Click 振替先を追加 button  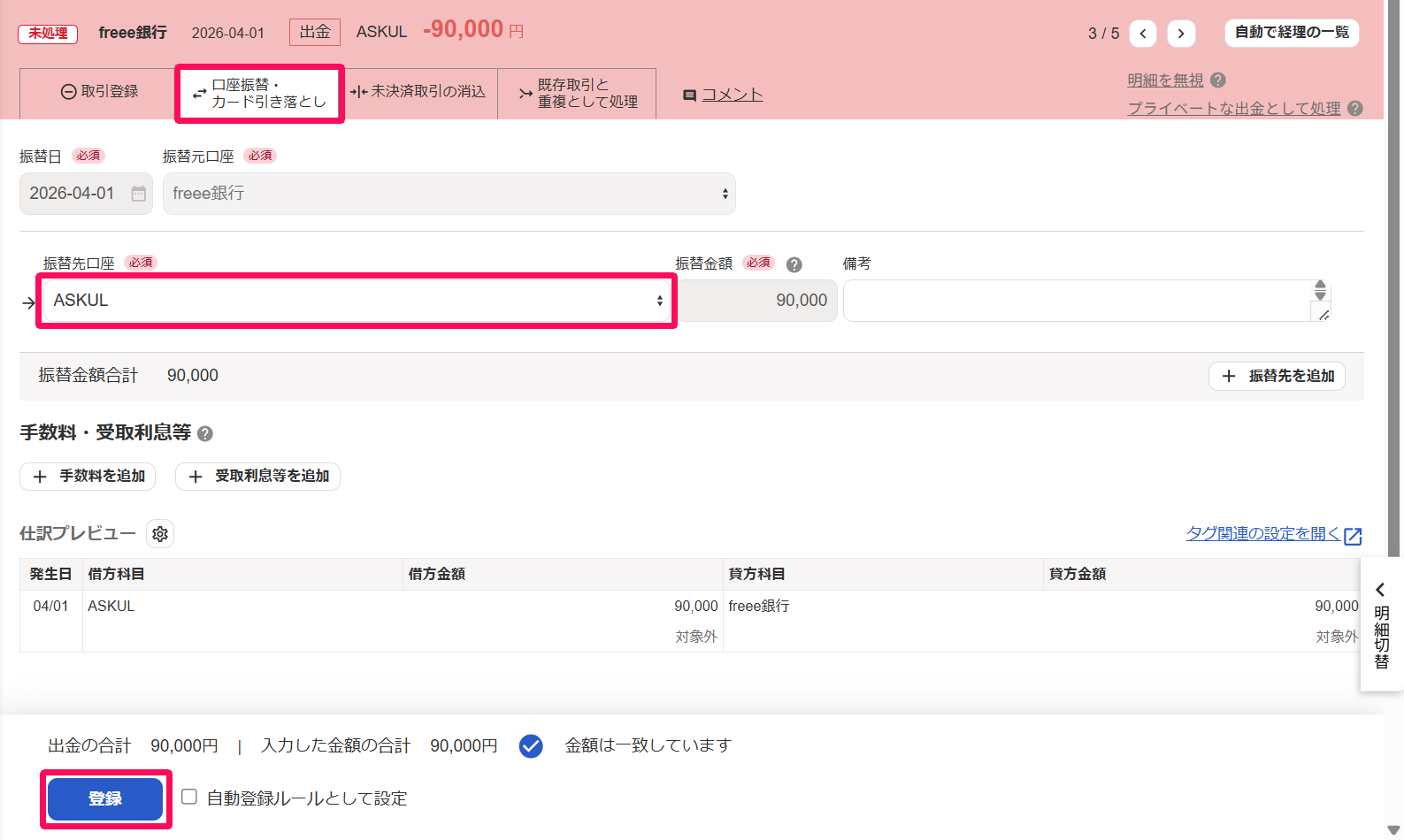(x=1277, y=376)
